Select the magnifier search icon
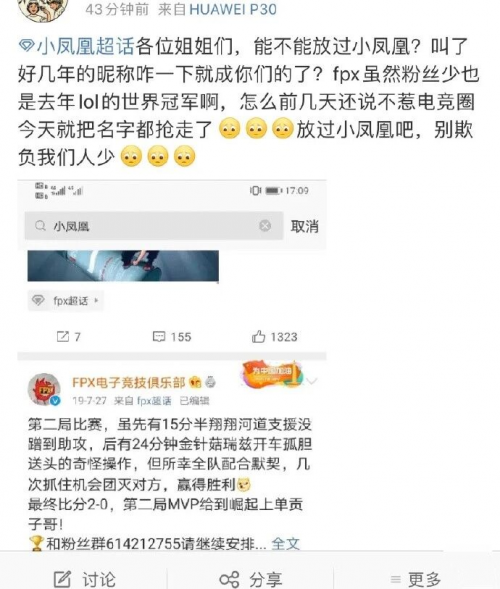 (40, 226)
